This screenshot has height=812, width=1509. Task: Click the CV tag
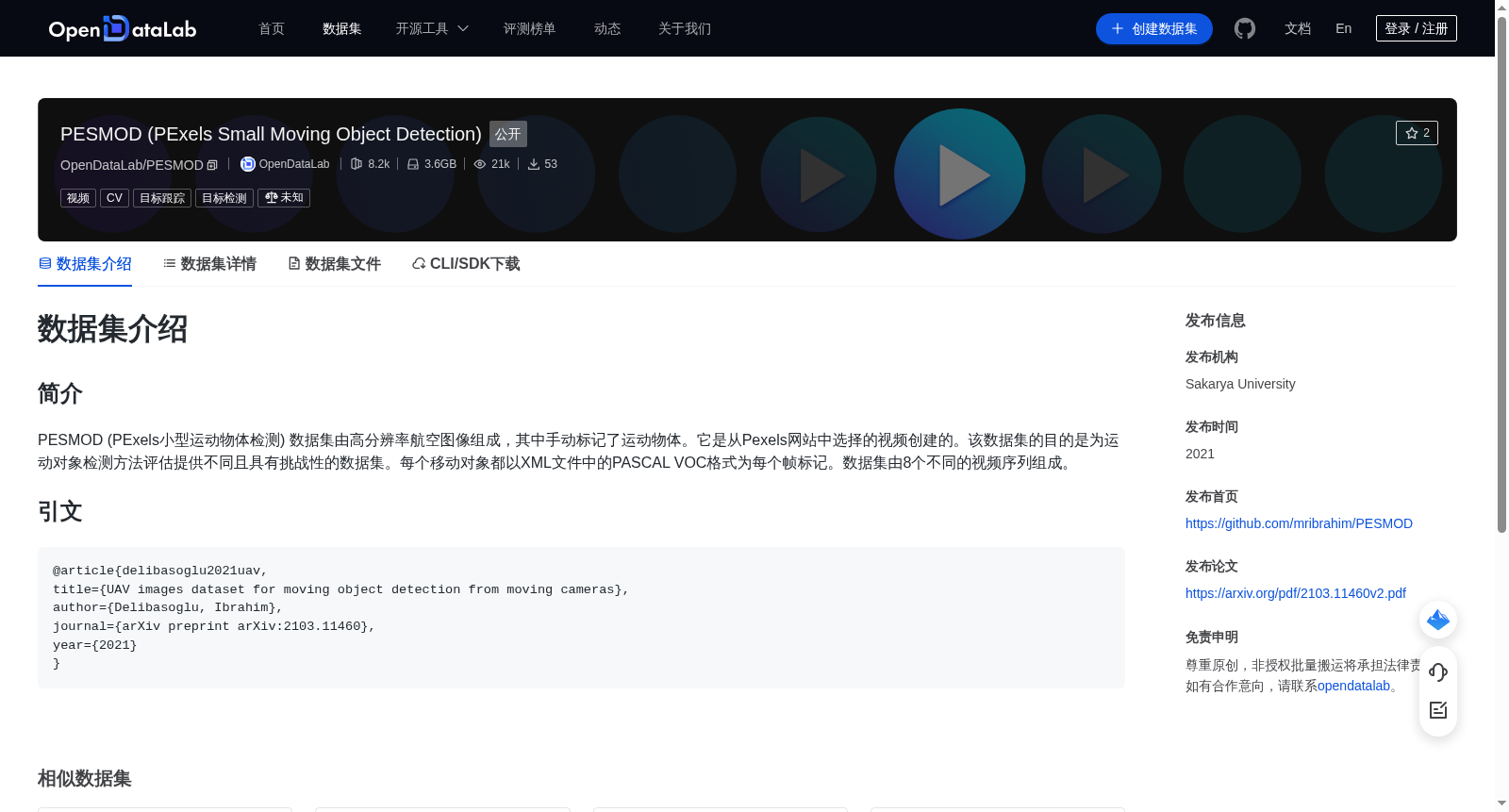click(114, 198)
